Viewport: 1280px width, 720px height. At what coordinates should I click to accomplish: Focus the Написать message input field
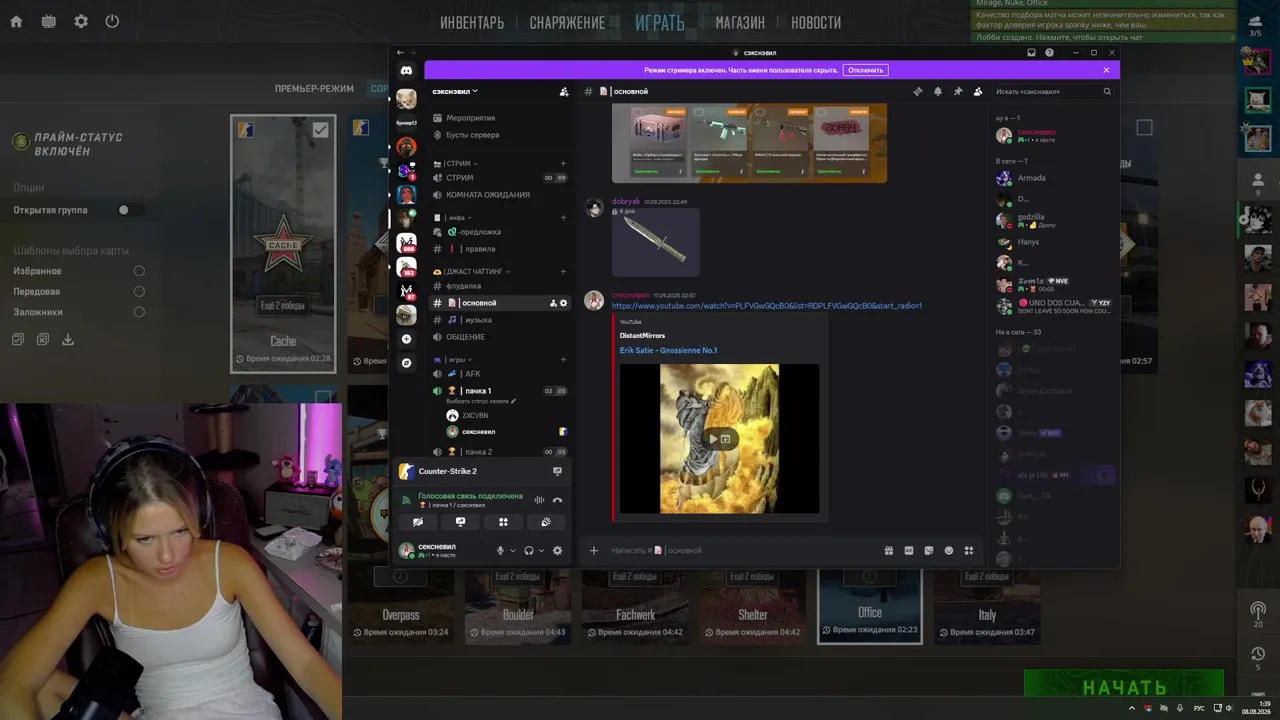point(740,550)
